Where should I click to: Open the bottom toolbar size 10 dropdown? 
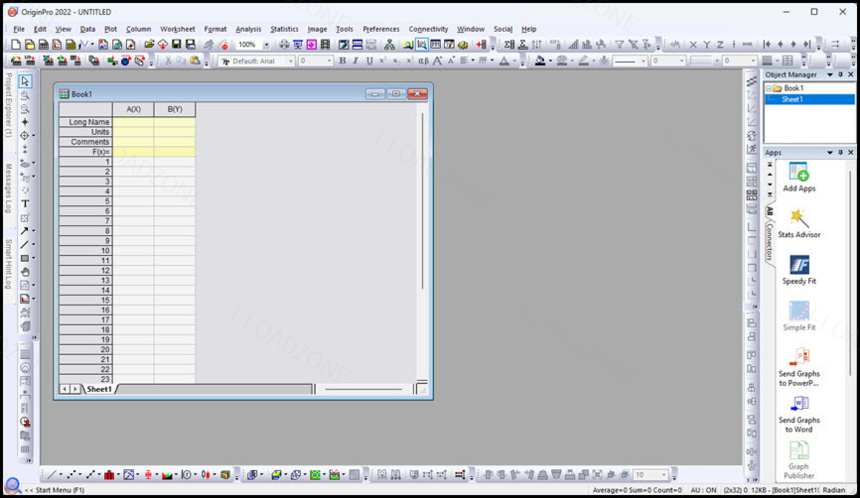[664, 474]
